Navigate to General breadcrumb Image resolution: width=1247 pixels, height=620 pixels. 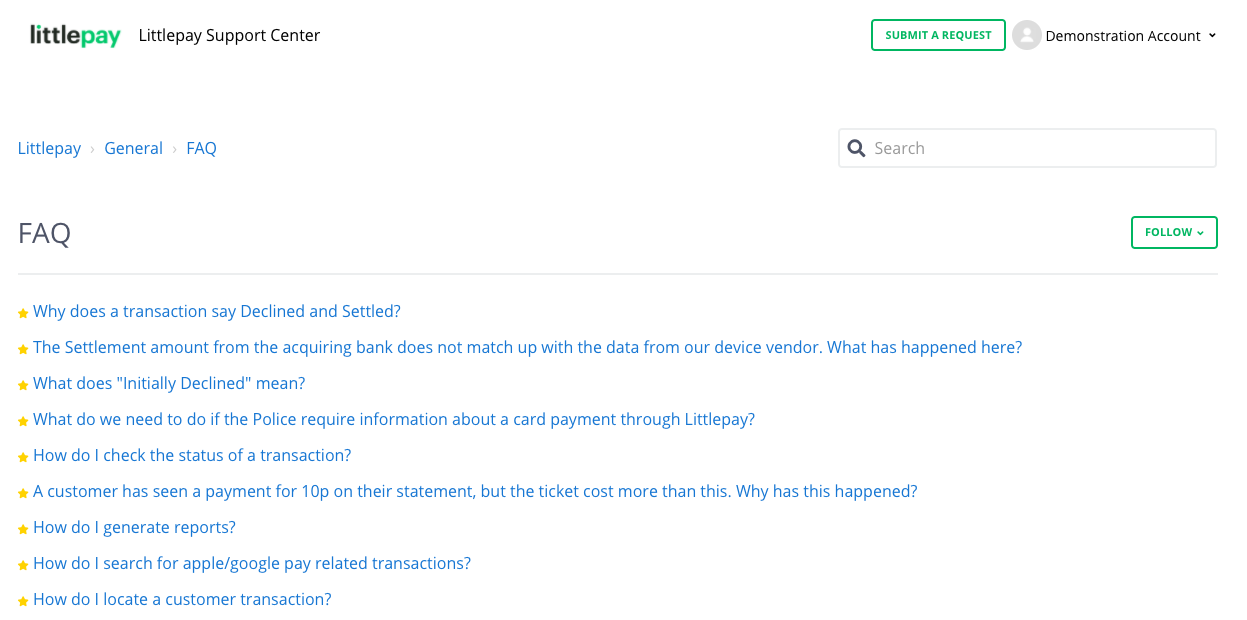pos(133,148)
